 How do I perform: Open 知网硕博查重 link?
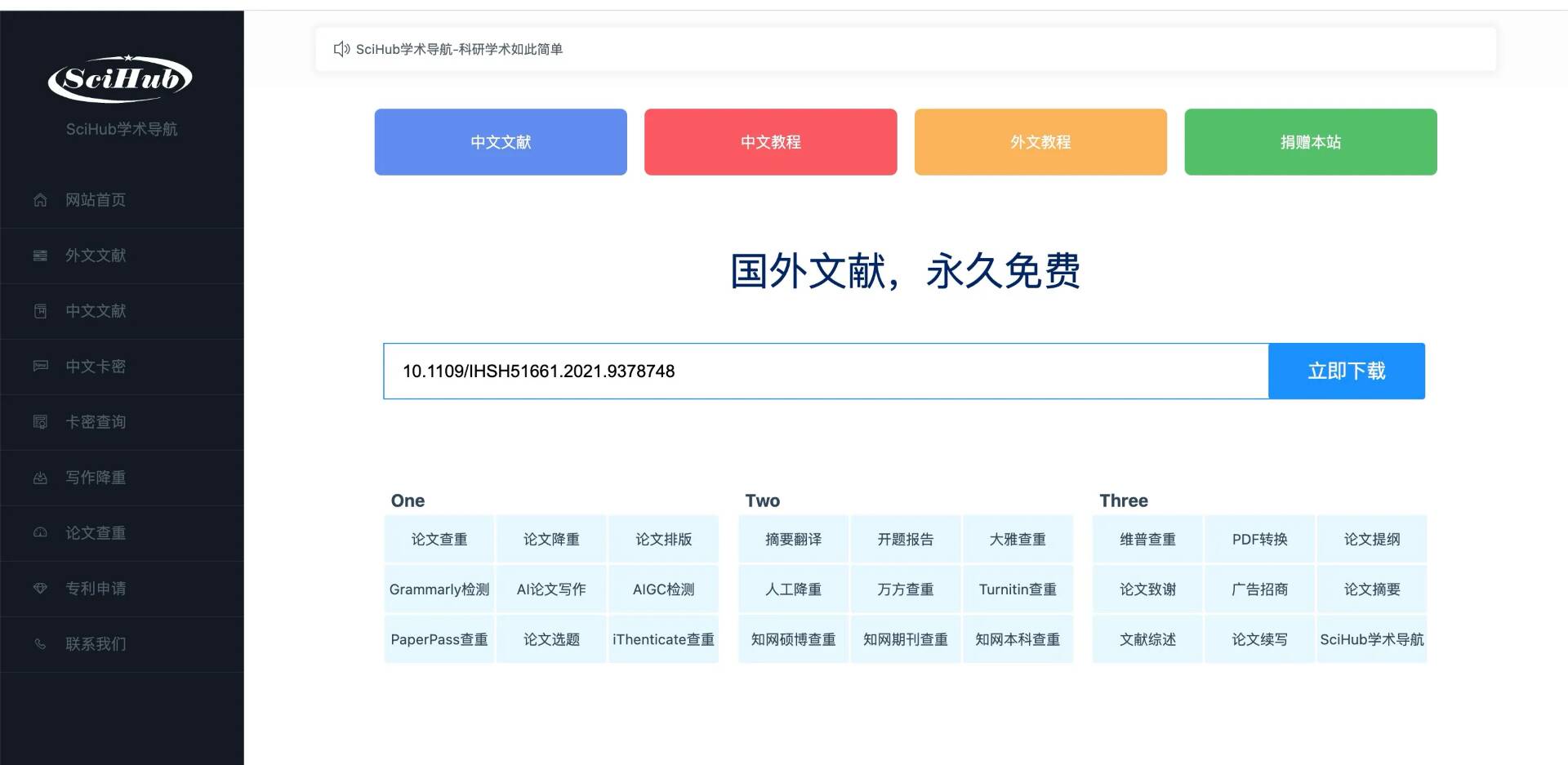(x=794, y=639)
